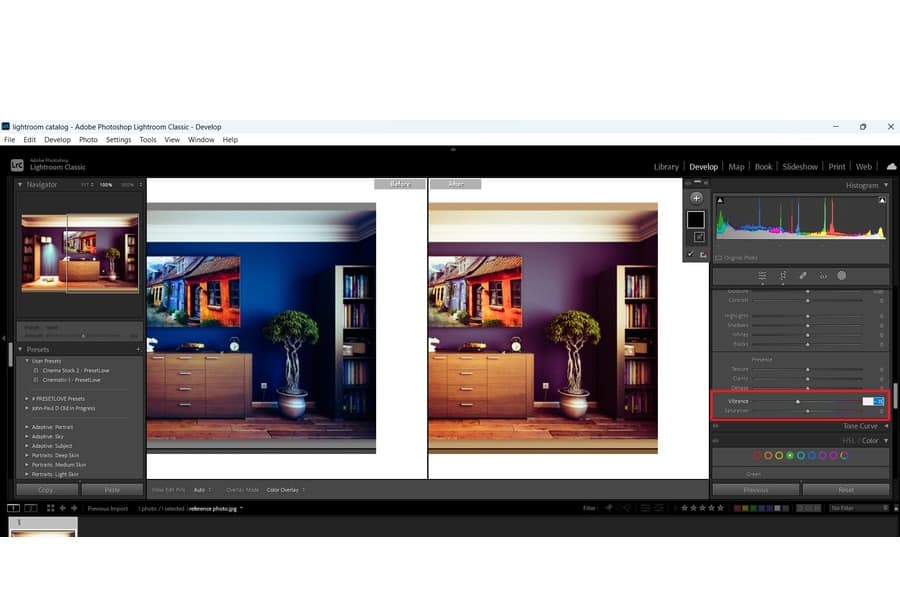Set navigator zoom to FIT
Viewport: 900px width, 600px height.
85,185
